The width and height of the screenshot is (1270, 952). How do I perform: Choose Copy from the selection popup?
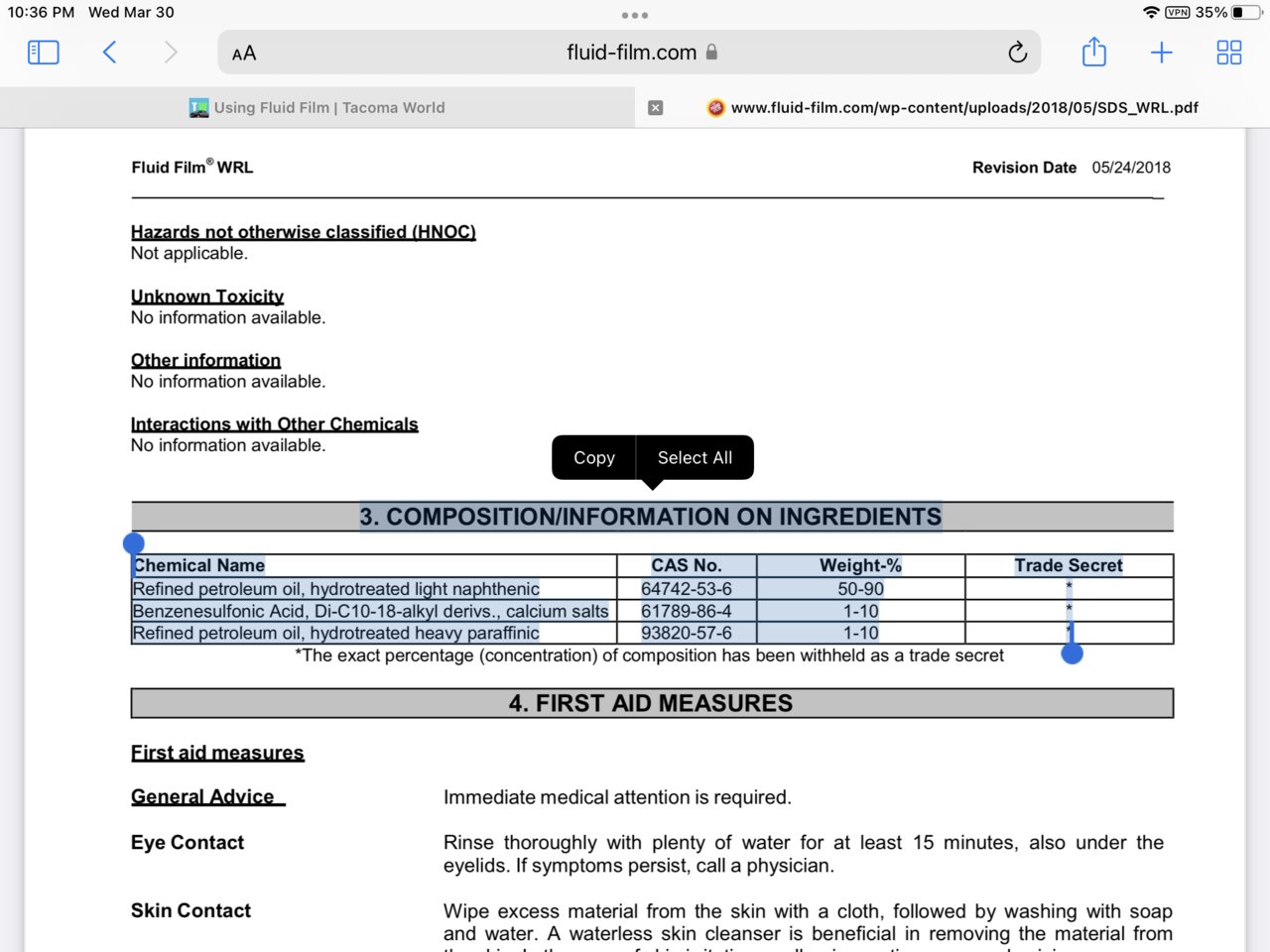pyautogui.click(x=594, y=457)
